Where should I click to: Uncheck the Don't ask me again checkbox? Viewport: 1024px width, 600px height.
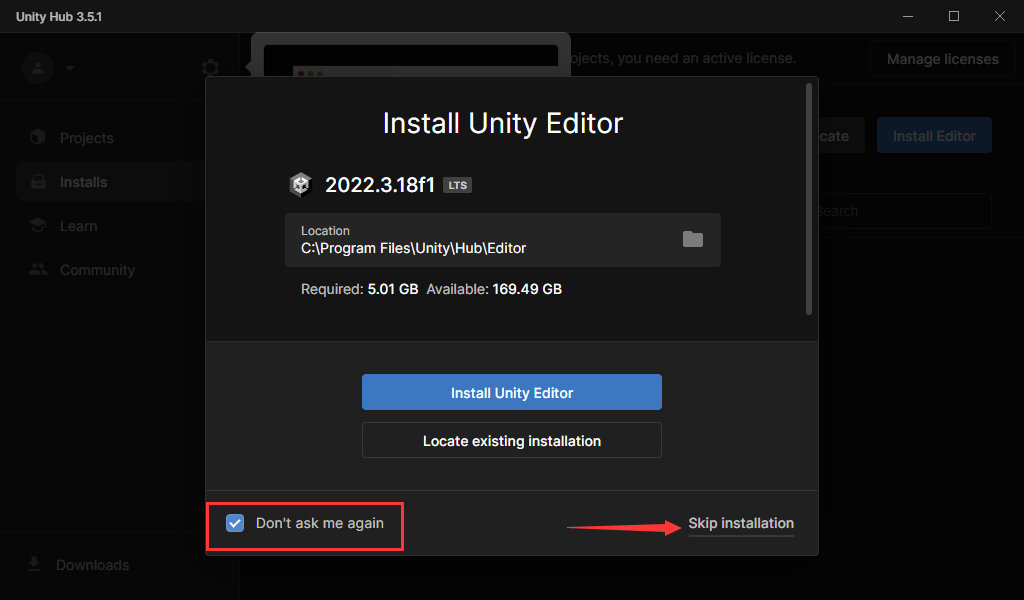coord(234,523)
